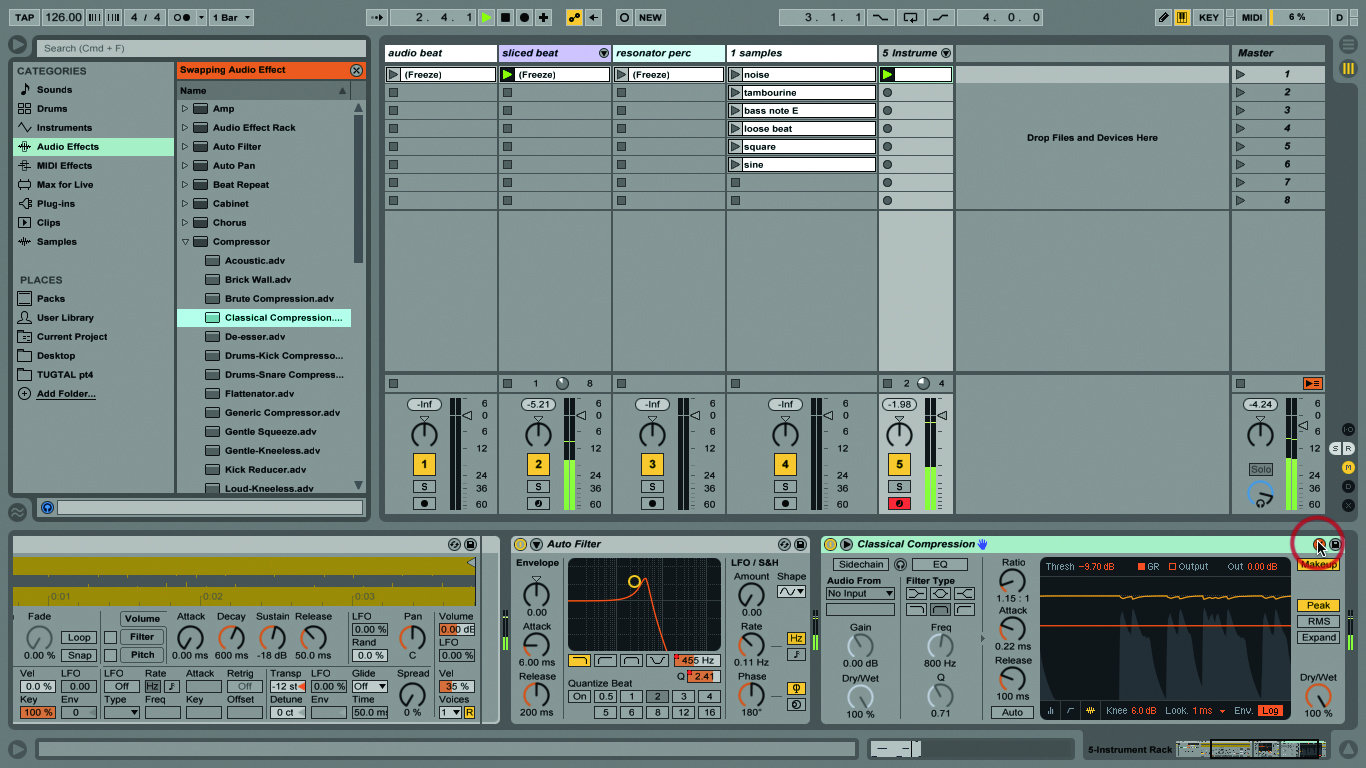This screenshot has width=1366, height=768.
Task: Solo track 1 with its S button
Action: point(424,486)
